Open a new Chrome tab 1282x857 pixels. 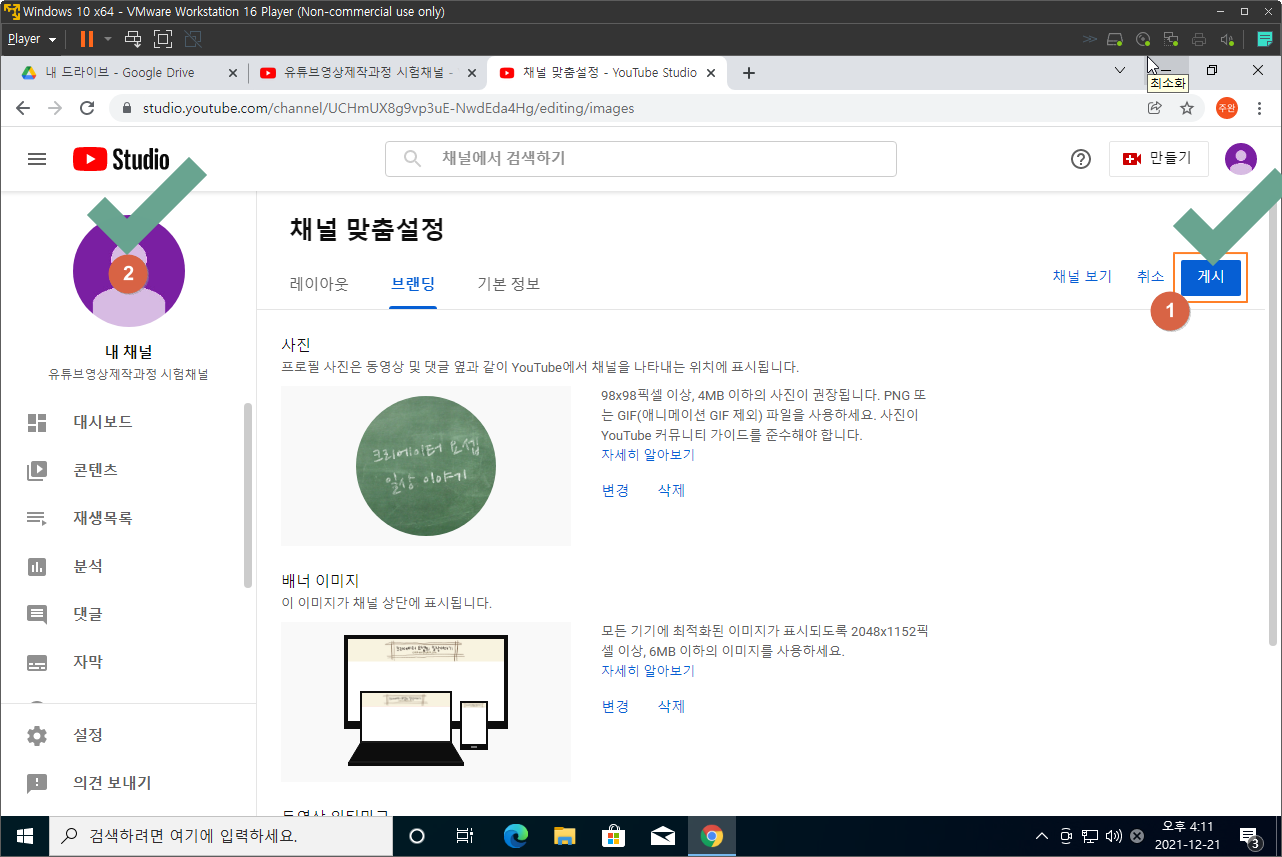pyautogui.click(x=748, y=73)
